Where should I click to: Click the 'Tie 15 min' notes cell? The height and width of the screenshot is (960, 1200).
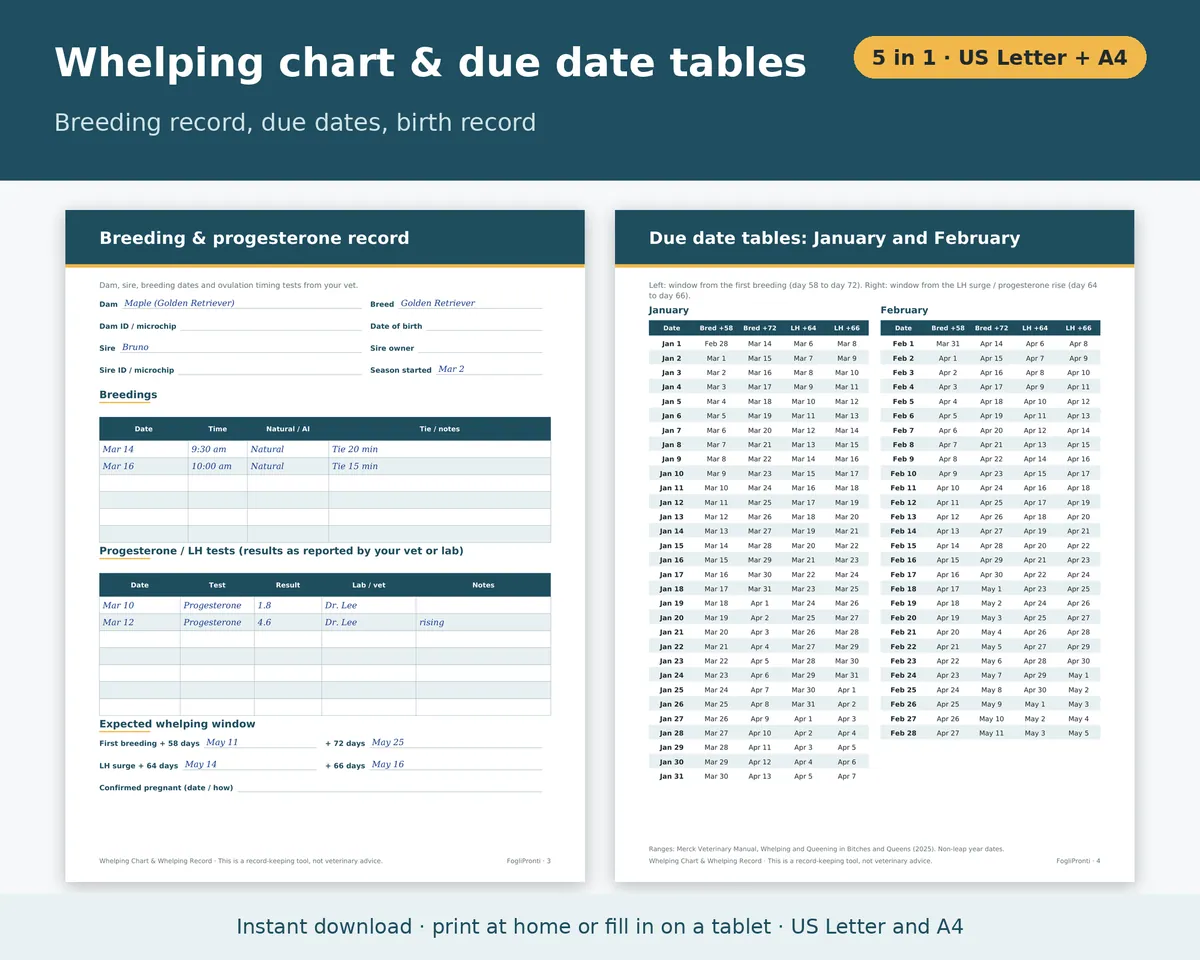click(x=440, y=466)
